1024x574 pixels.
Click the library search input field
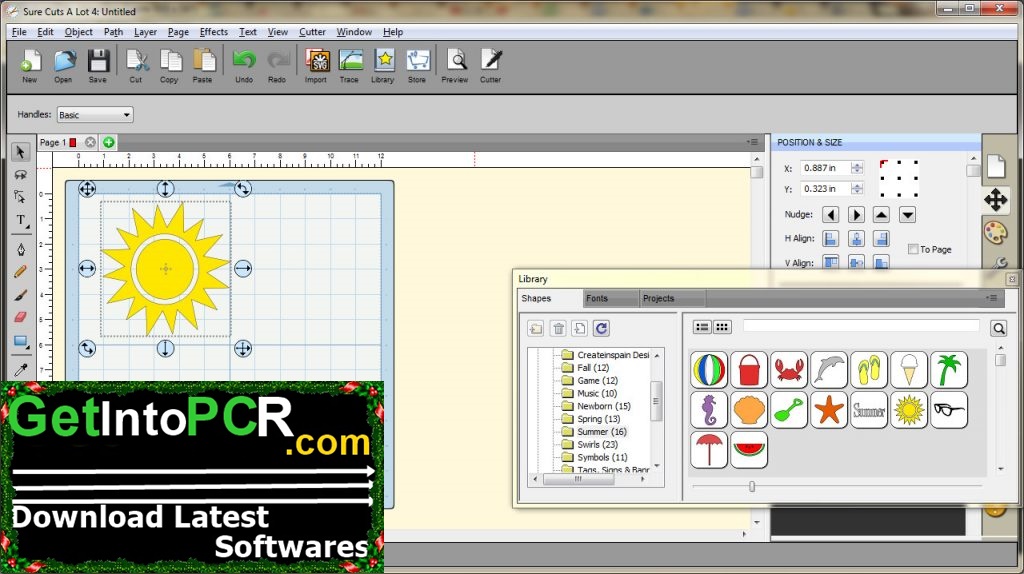[x=861, y=326]
